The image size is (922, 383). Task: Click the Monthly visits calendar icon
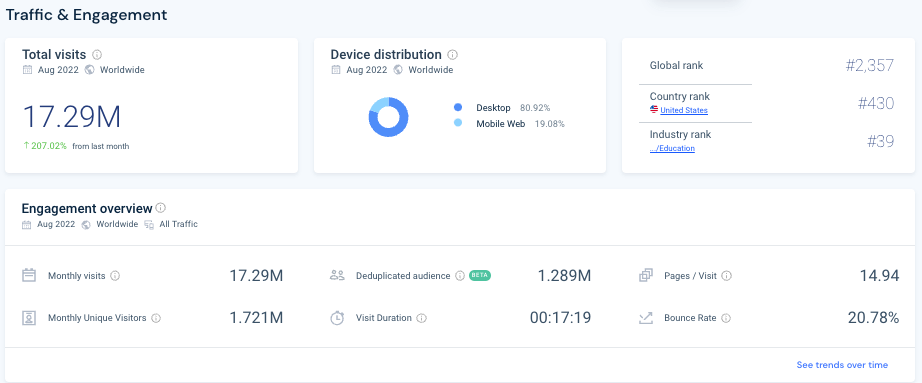(29, 275)
